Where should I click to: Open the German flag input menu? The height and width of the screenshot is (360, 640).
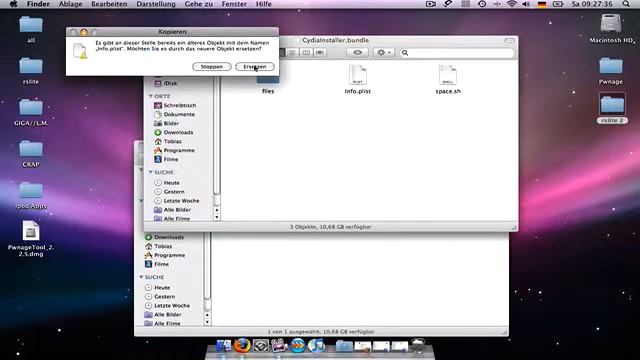point(542,4)
